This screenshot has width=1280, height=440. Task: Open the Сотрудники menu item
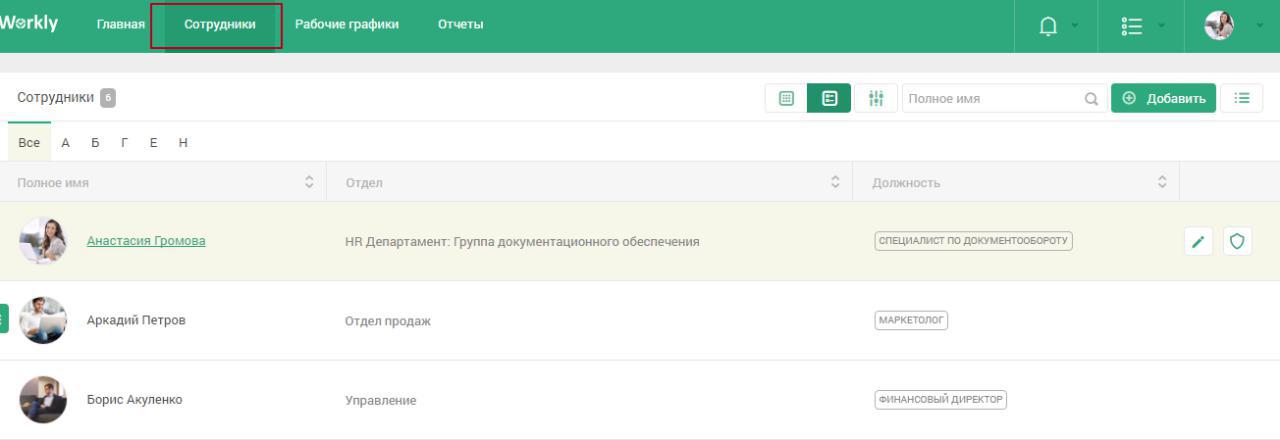click(220, 25)
